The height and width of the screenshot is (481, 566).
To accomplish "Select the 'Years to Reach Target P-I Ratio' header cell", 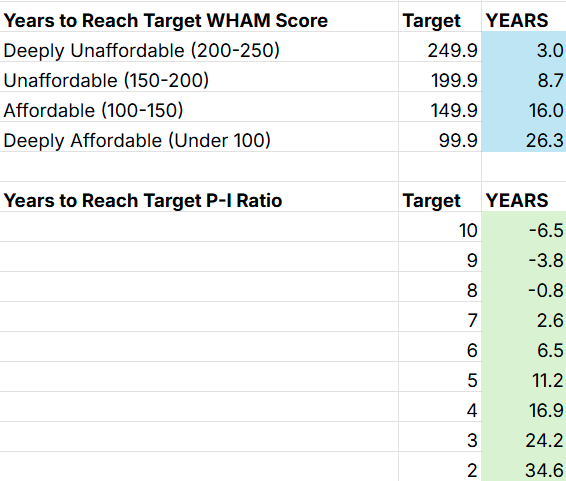I will (199, 197).
